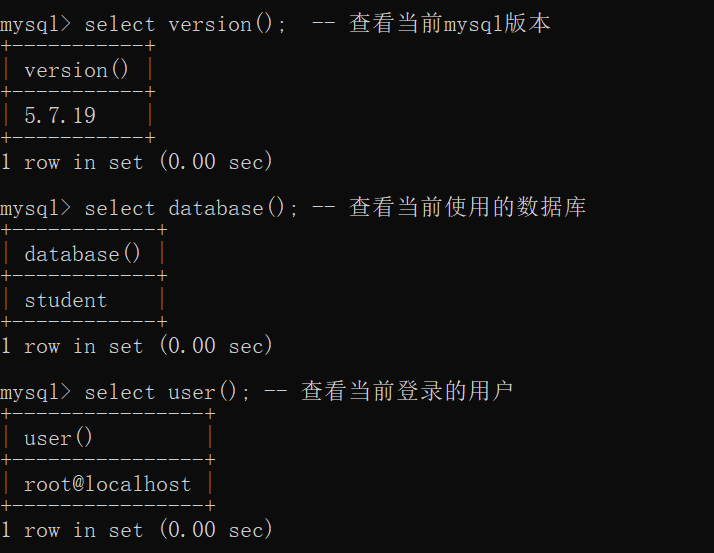Click the 5.7.19 version value

(x=60, y=116)
